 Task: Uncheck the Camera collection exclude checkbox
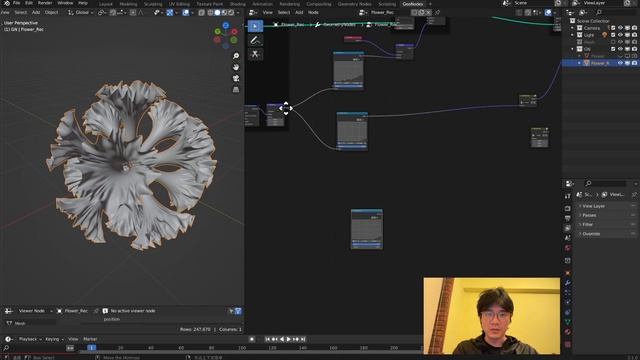click(x=613, y=28)
